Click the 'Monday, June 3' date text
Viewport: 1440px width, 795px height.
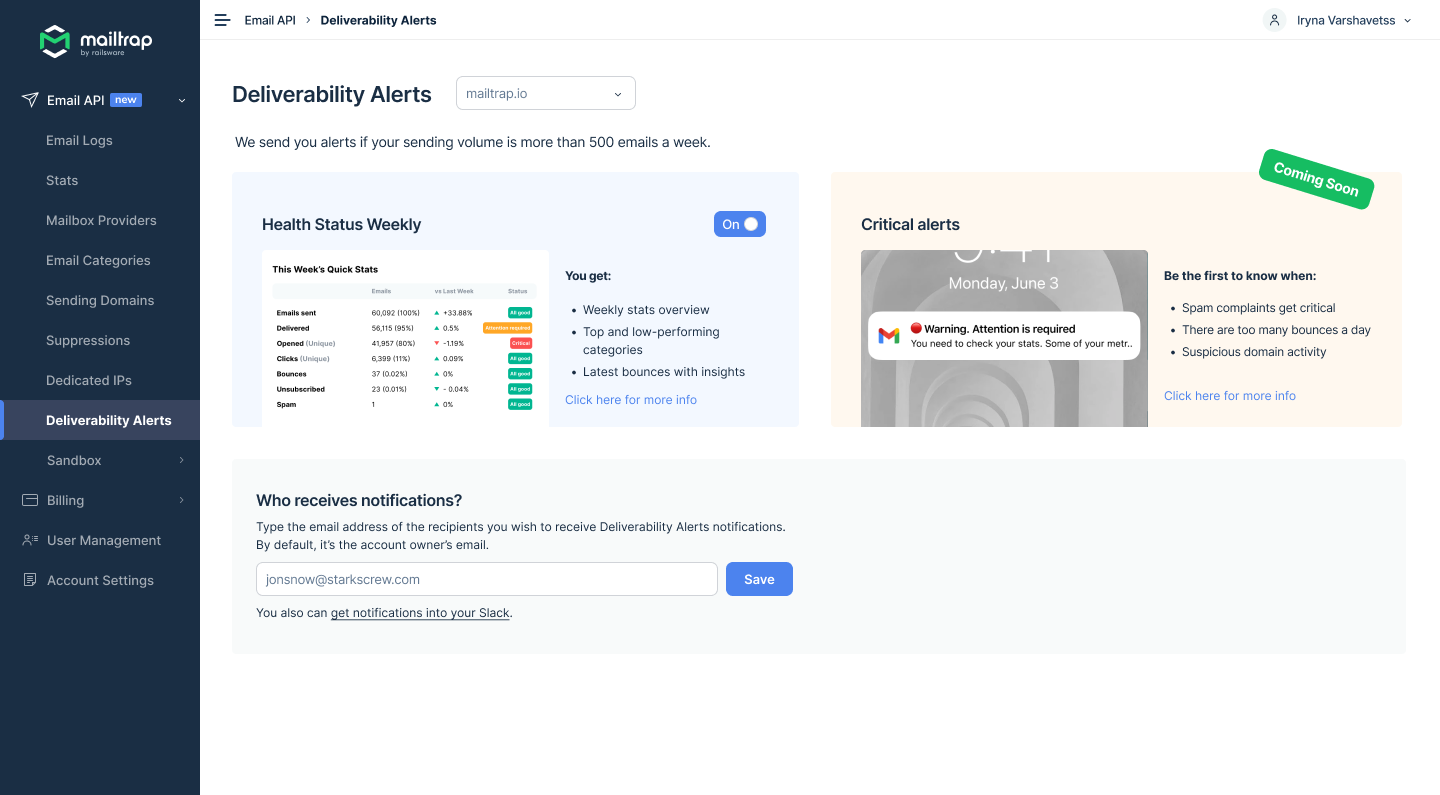[x=1004, y=283]
